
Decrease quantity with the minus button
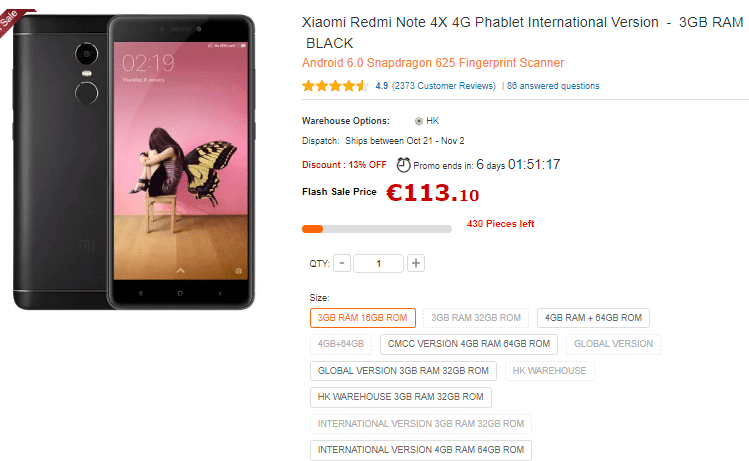click(x=342, y=263)
